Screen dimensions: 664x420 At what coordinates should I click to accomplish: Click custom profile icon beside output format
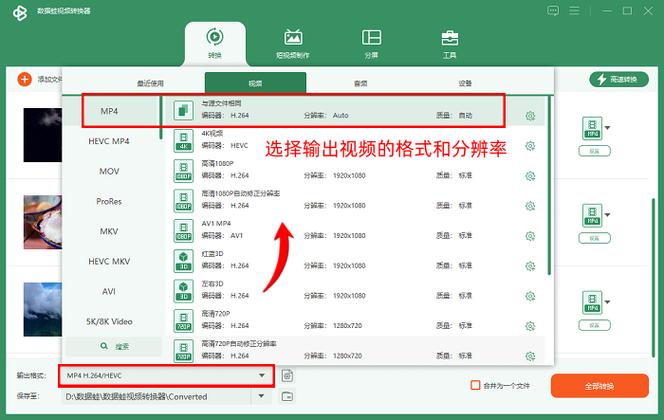coord(288,376)
